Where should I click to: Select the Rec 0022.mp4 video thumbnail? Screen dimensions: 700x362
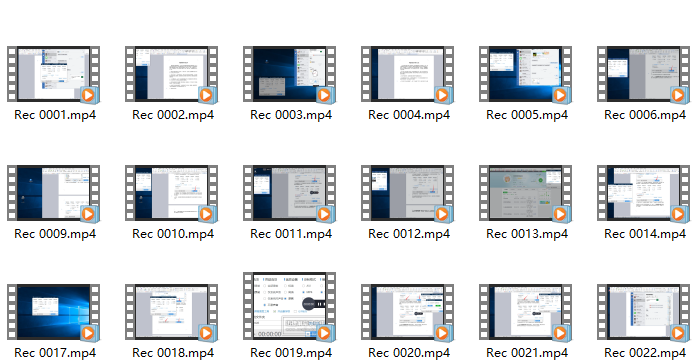[643, 312]
